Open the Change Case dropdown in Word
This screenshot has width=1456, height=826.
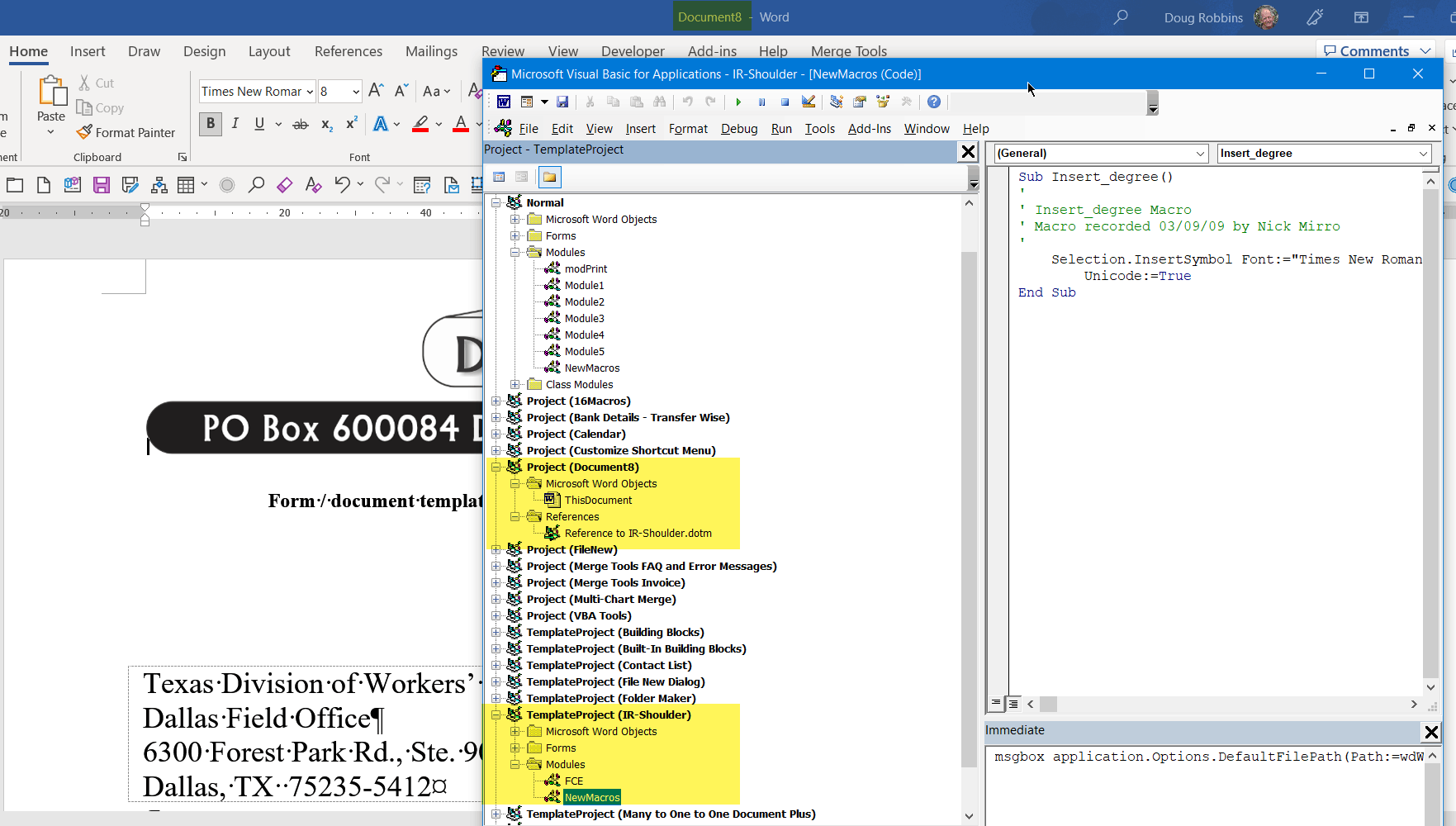click(x=436, y=91)
